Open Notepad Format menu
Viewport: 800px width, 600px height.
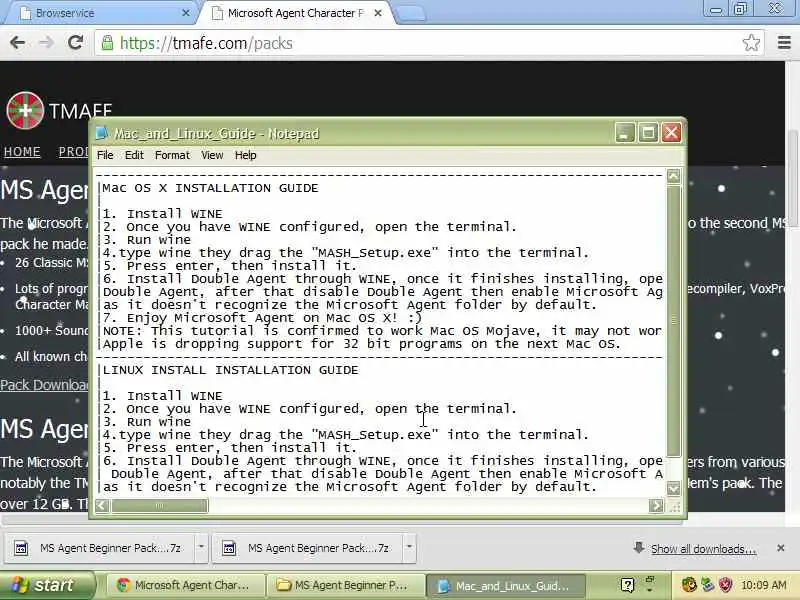click(172, 155)
